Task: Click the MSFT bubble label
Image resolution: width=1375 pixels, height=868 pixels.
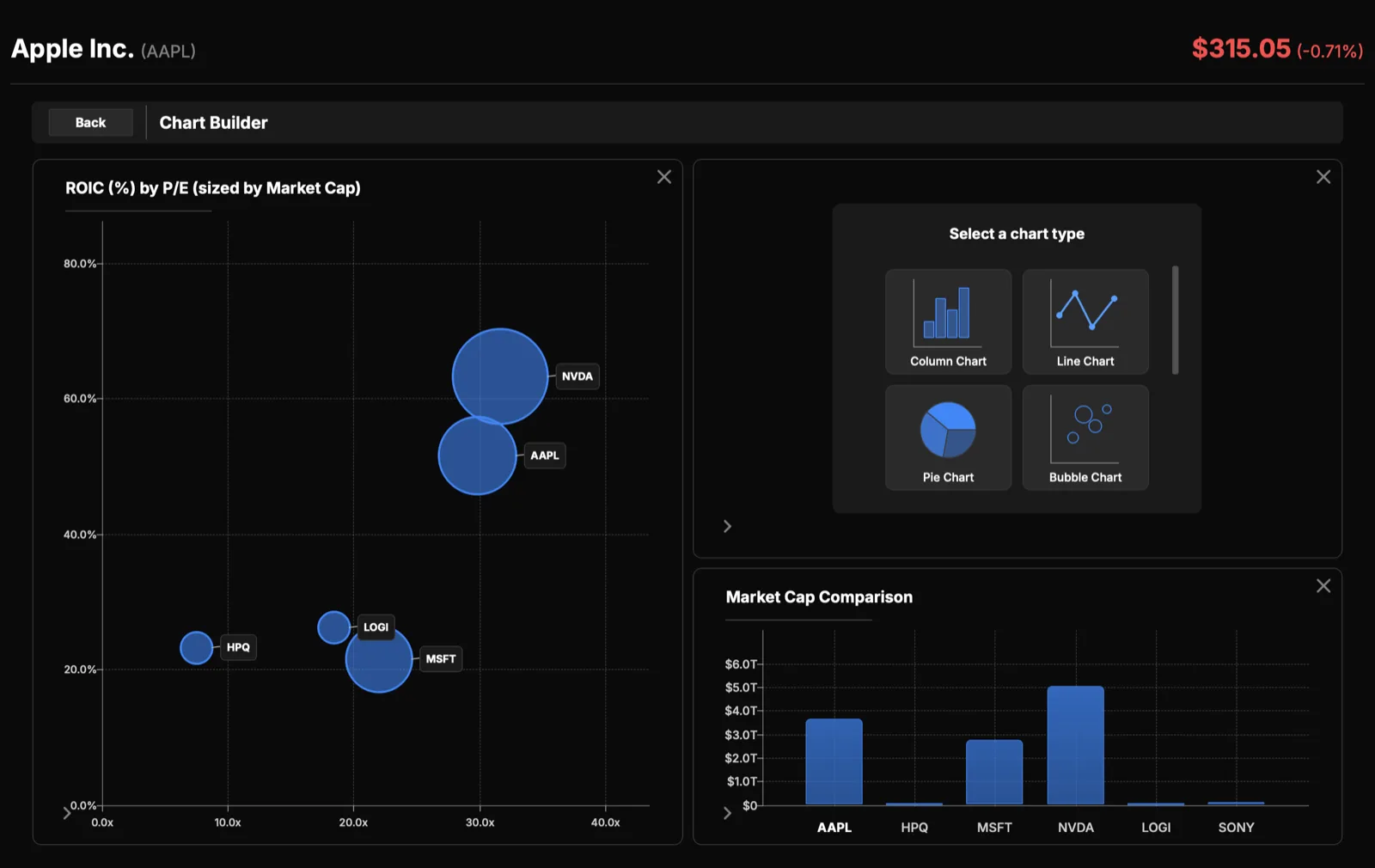Action: click(x=441, y=659)
